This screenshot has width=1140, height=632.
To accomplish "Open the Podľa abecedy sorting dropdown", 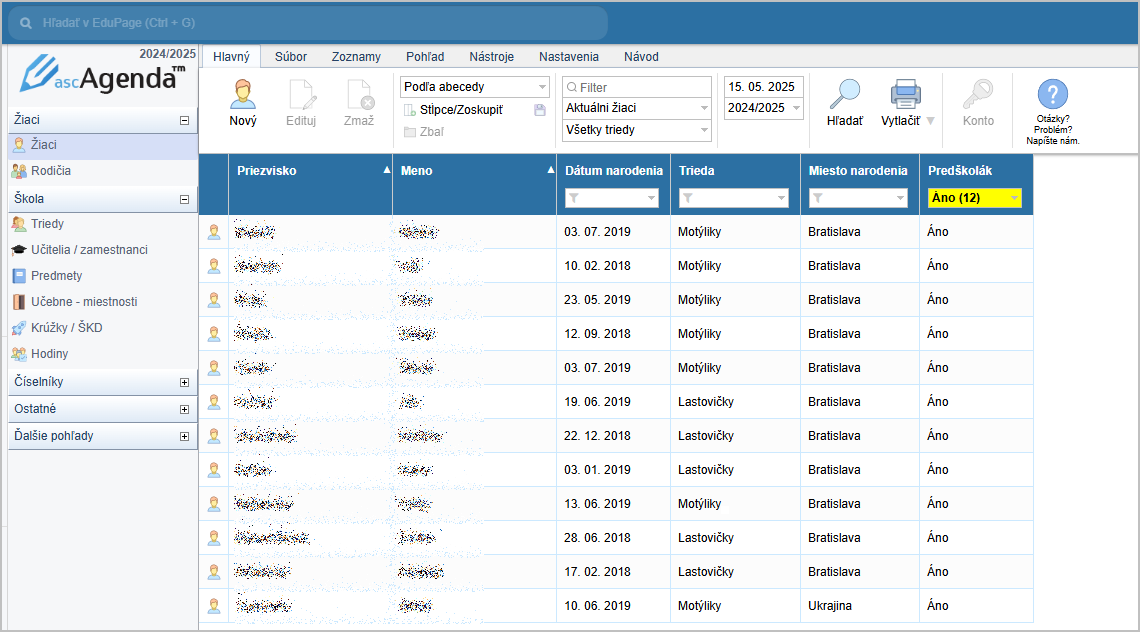I will point(474,87).
